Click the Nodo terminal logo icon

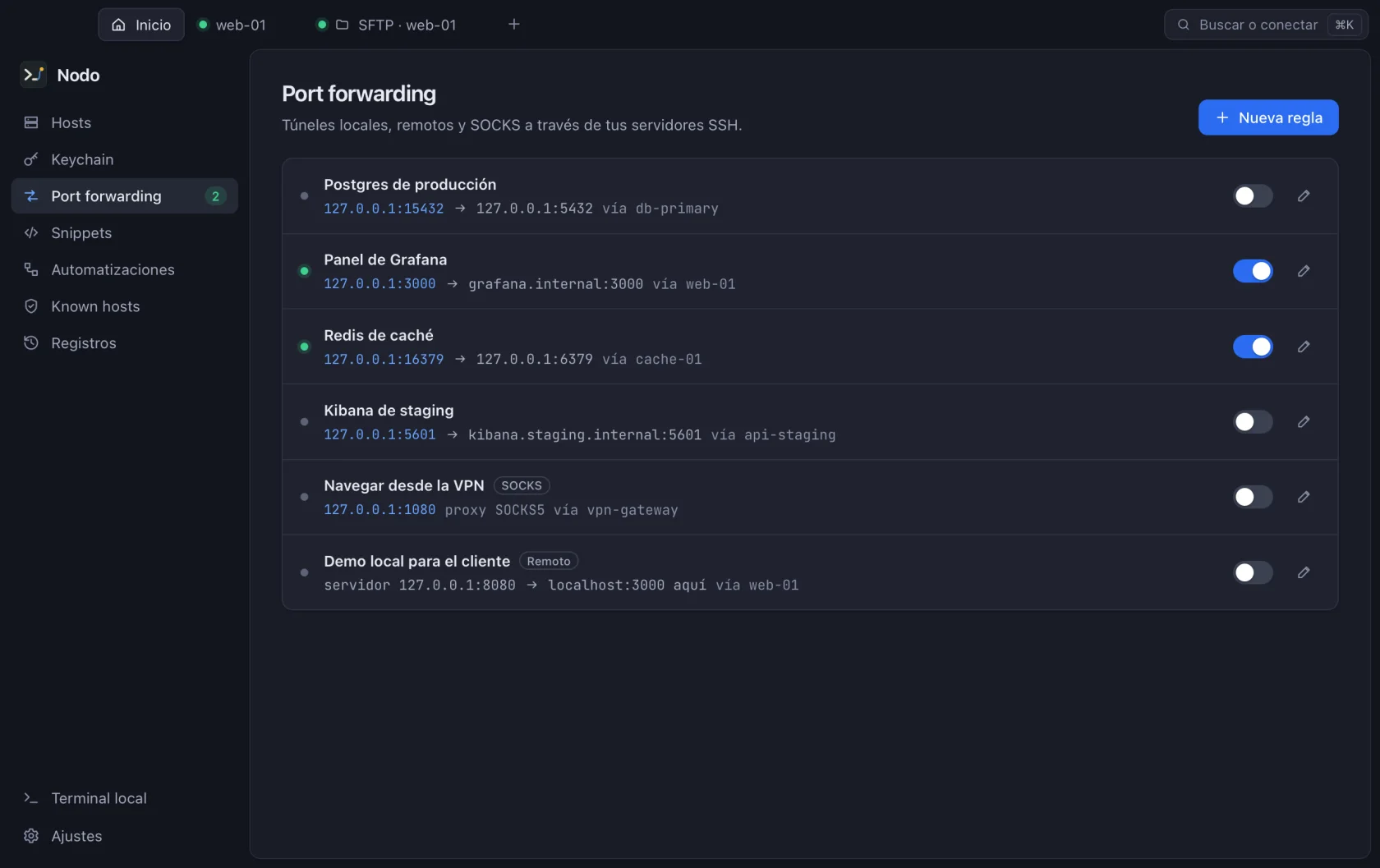[x=33, y=75]
